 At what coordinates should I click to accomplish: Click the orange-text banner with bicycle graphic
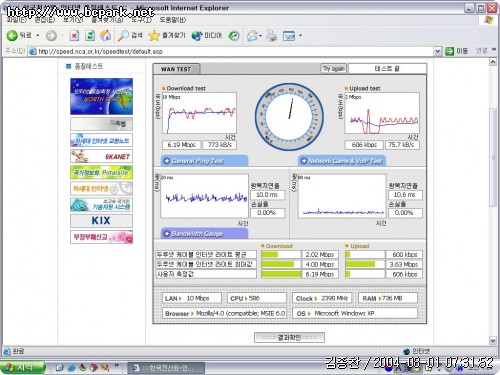coord(101,188)
